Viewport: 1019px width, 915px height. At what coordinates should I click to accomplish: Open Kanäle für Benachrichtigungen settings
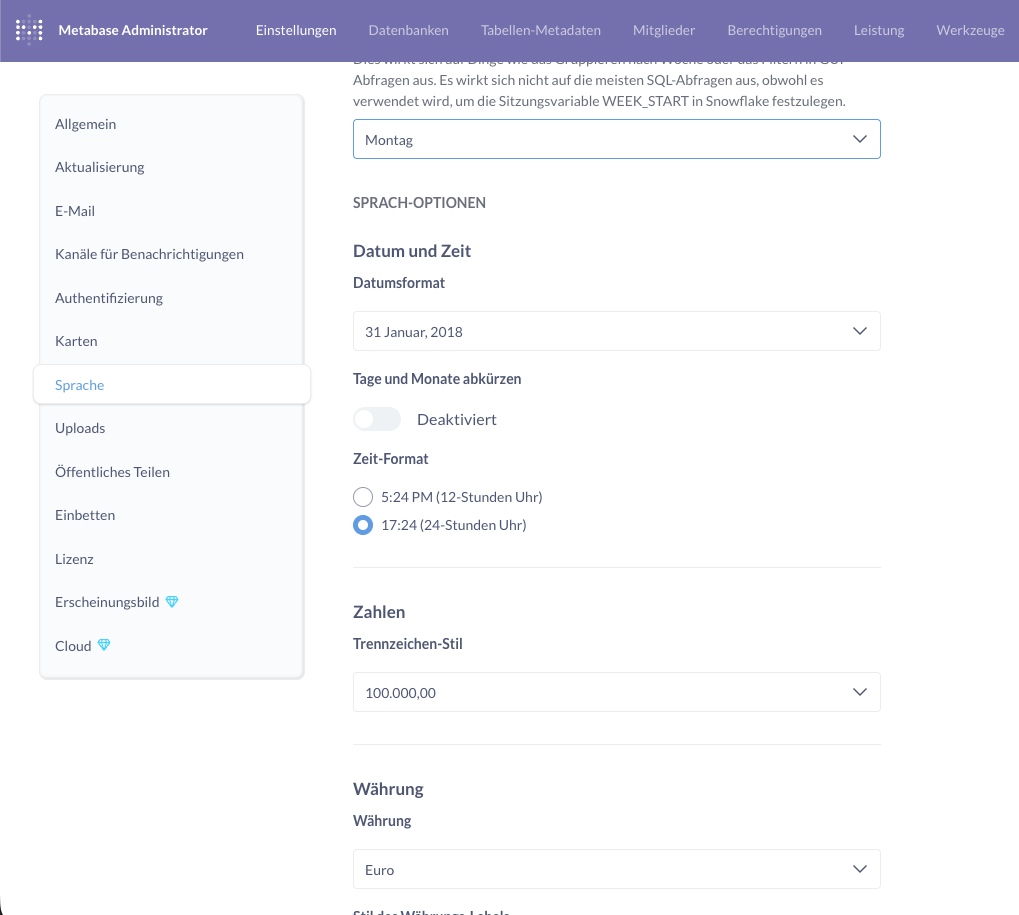(149, 254)
